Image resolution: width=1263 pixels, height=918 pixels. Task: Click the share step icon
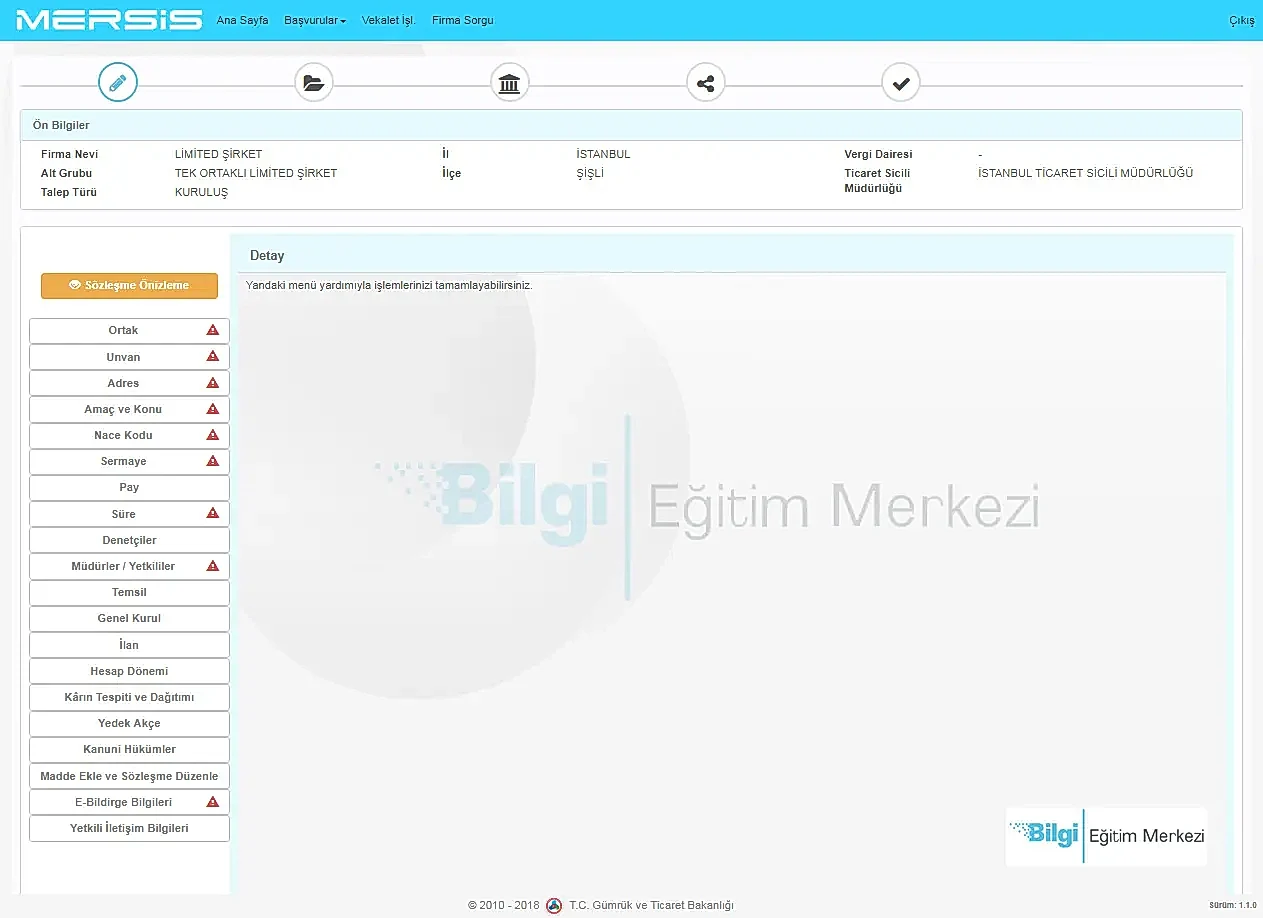point(705,83)
